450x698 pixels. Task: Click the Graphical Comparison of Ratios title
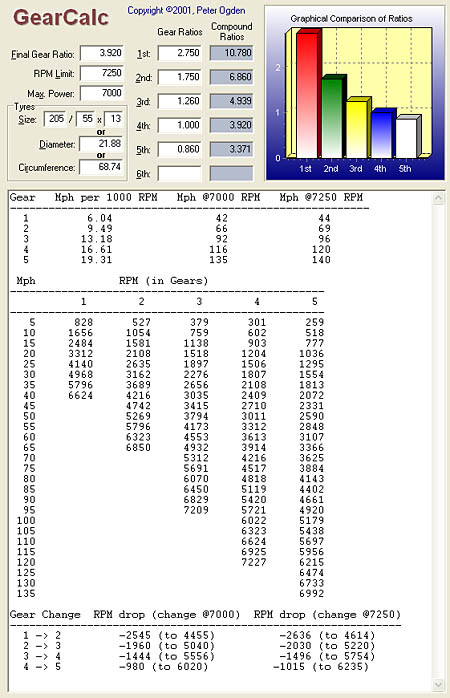coord(351,19)
